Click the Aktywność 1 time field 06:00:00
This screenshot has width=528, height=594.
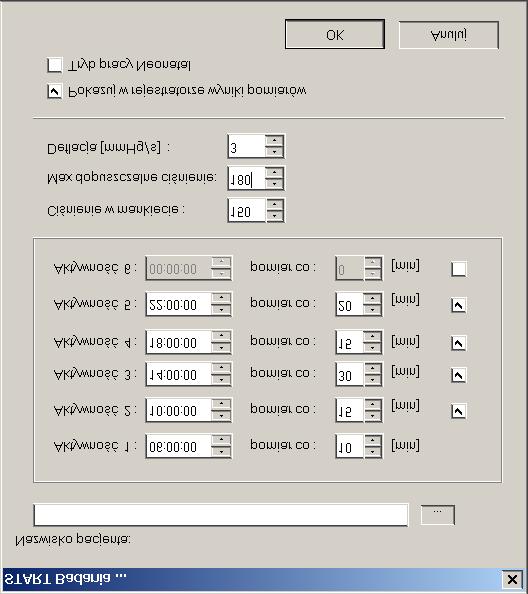(x=178, y=447)
